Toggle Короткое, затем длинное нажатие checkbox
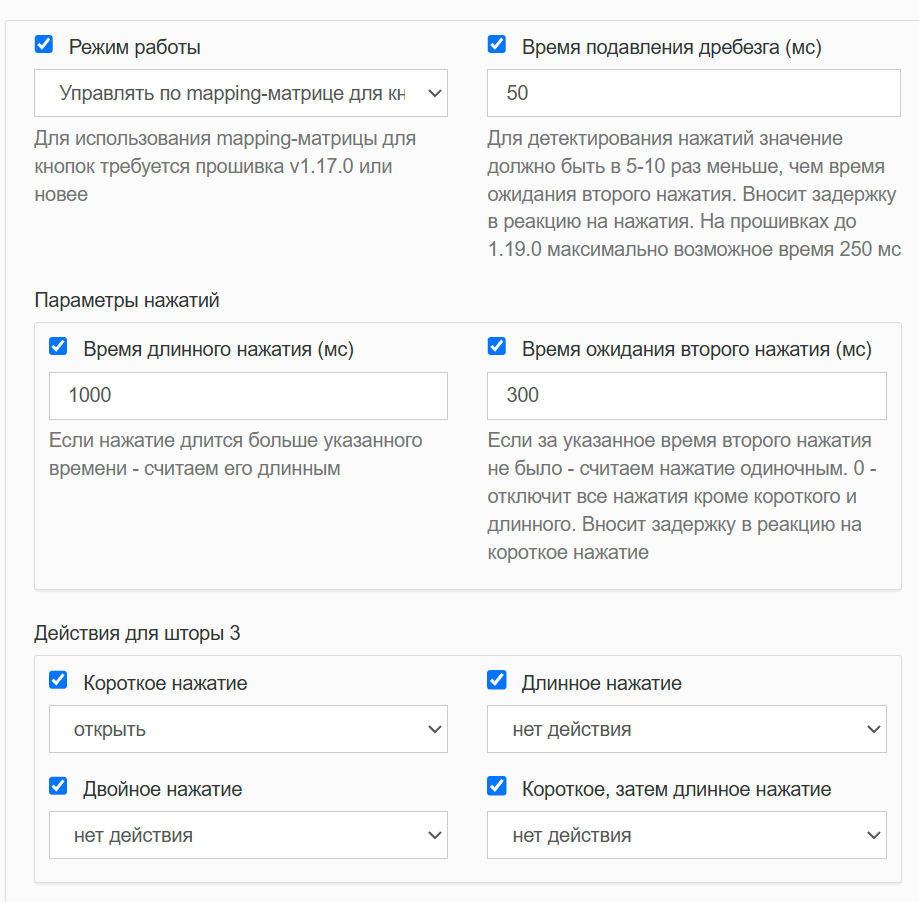 pos(497,786)
